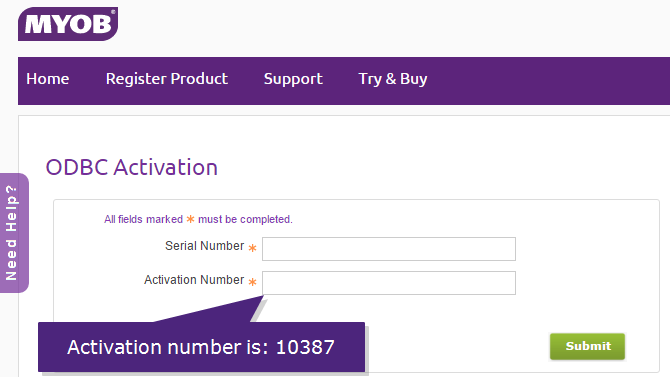Go to Register Product page

(167, 79)
